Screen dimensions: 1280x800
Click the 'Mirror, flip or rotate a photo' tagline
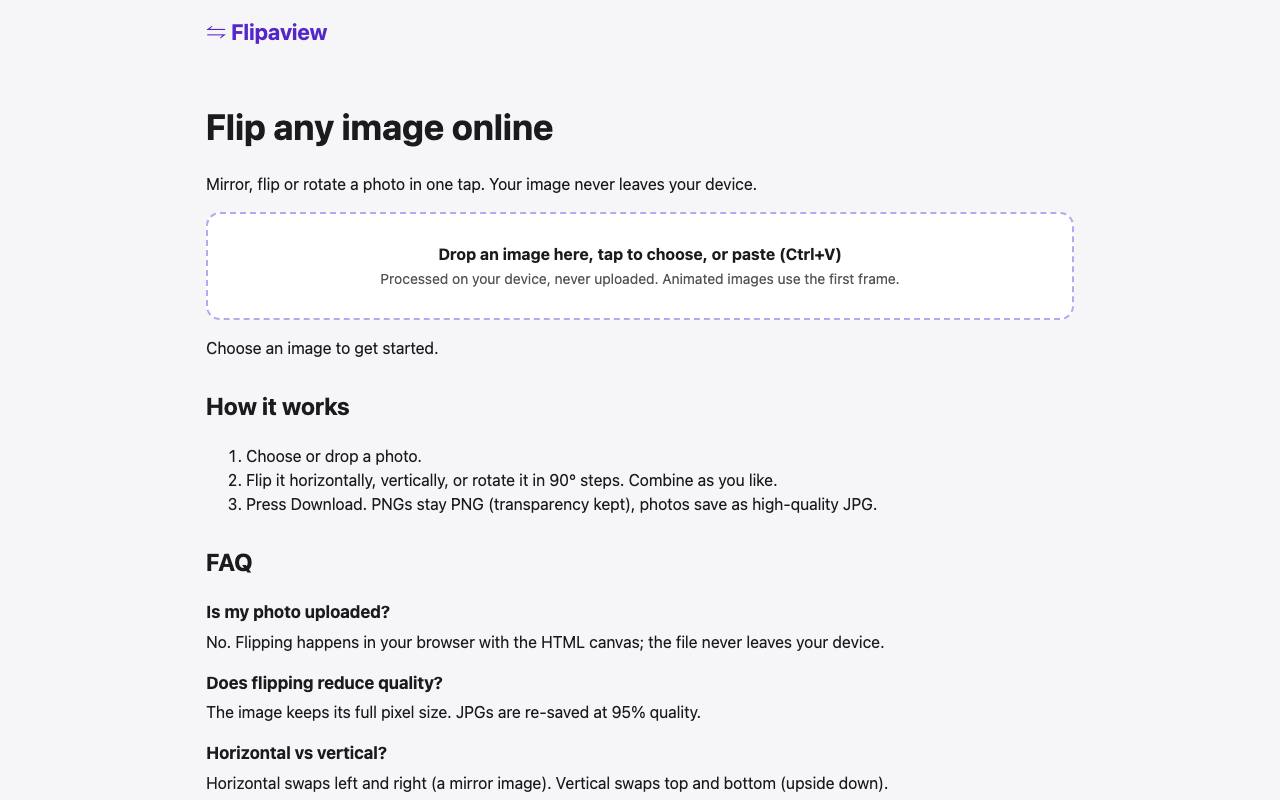pyautogui.click(x=481, y=184)
